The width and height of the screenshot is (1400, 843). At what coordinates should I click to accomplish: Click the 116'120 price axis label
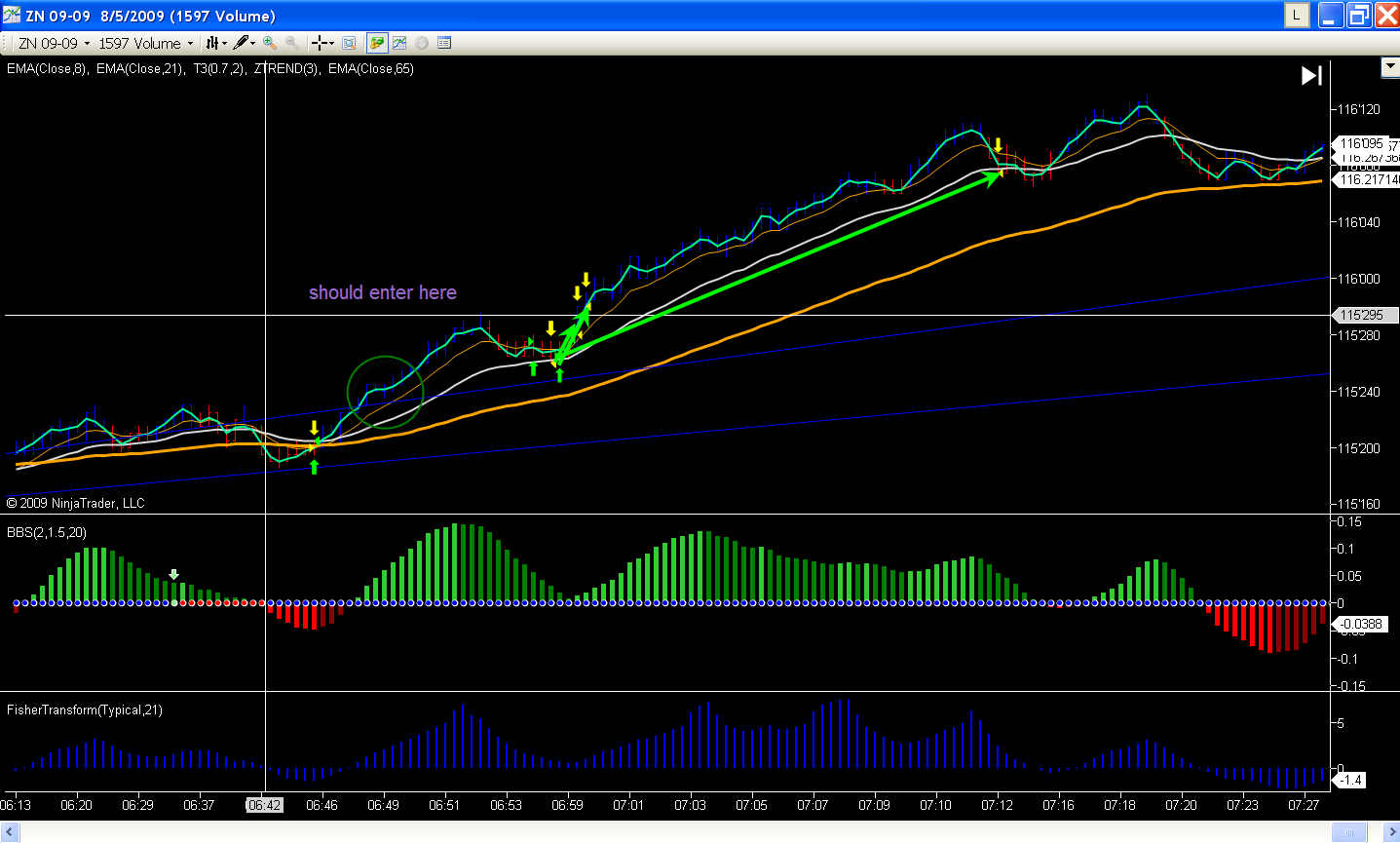pos(1359,109)
